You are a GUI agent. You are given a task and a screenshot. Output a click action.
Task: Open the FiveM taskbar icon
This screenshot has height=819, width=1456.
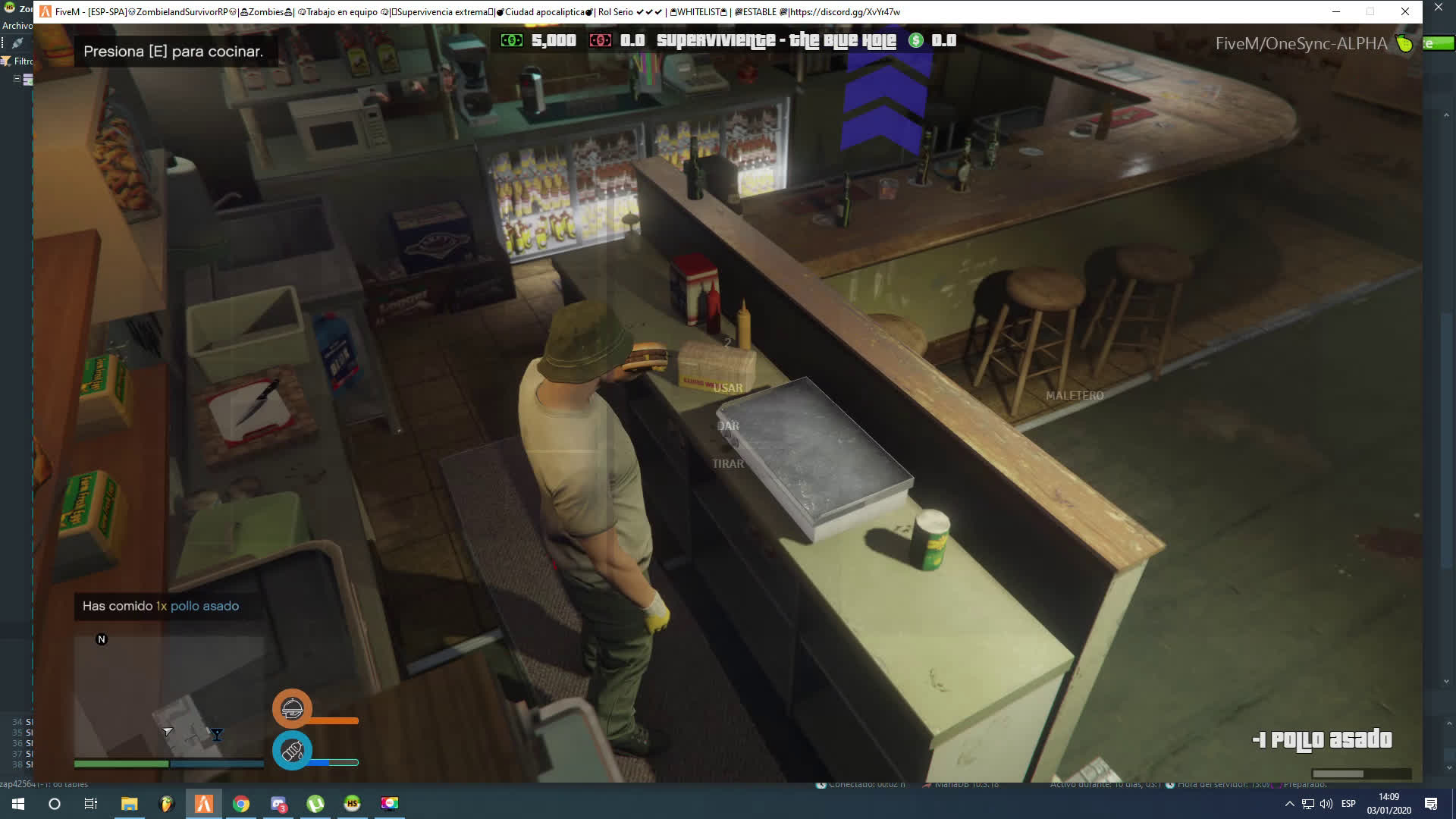[202, 804]
